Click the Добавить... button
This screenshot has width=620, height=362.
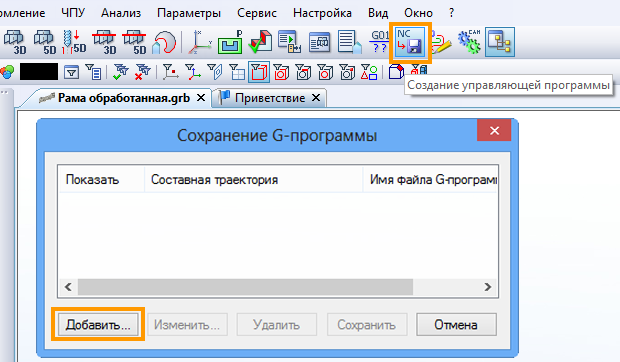coord(98,325)
